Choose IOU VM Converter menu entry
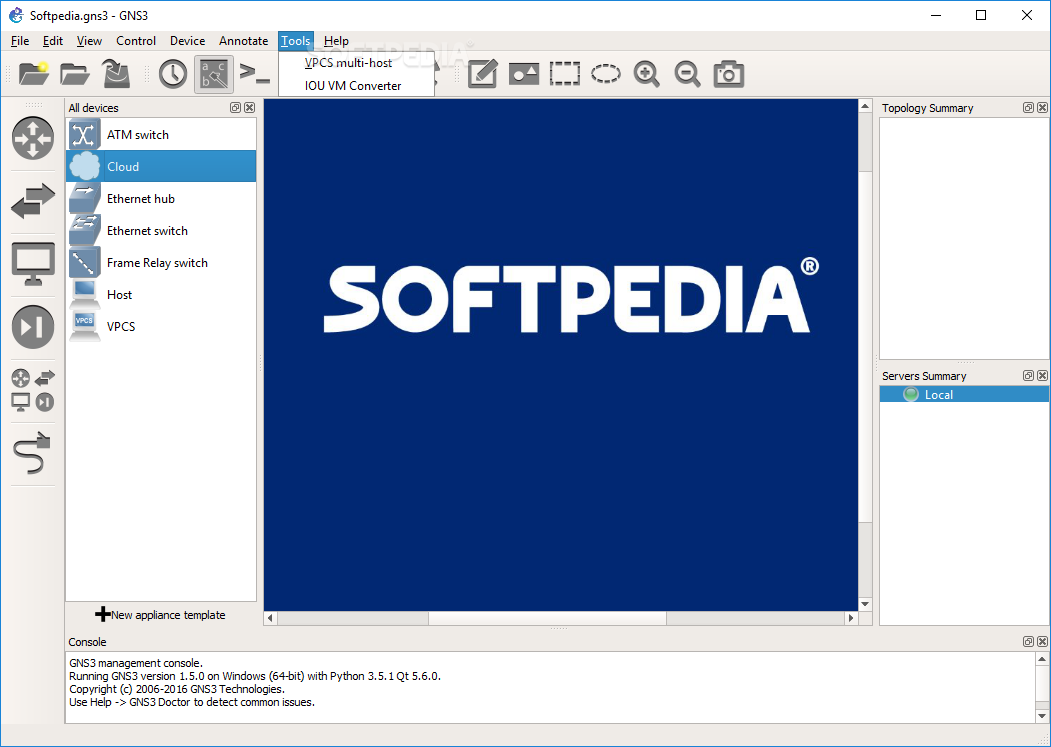Image resolution: width=1051 pixels, height=747 pixels. 357,86
